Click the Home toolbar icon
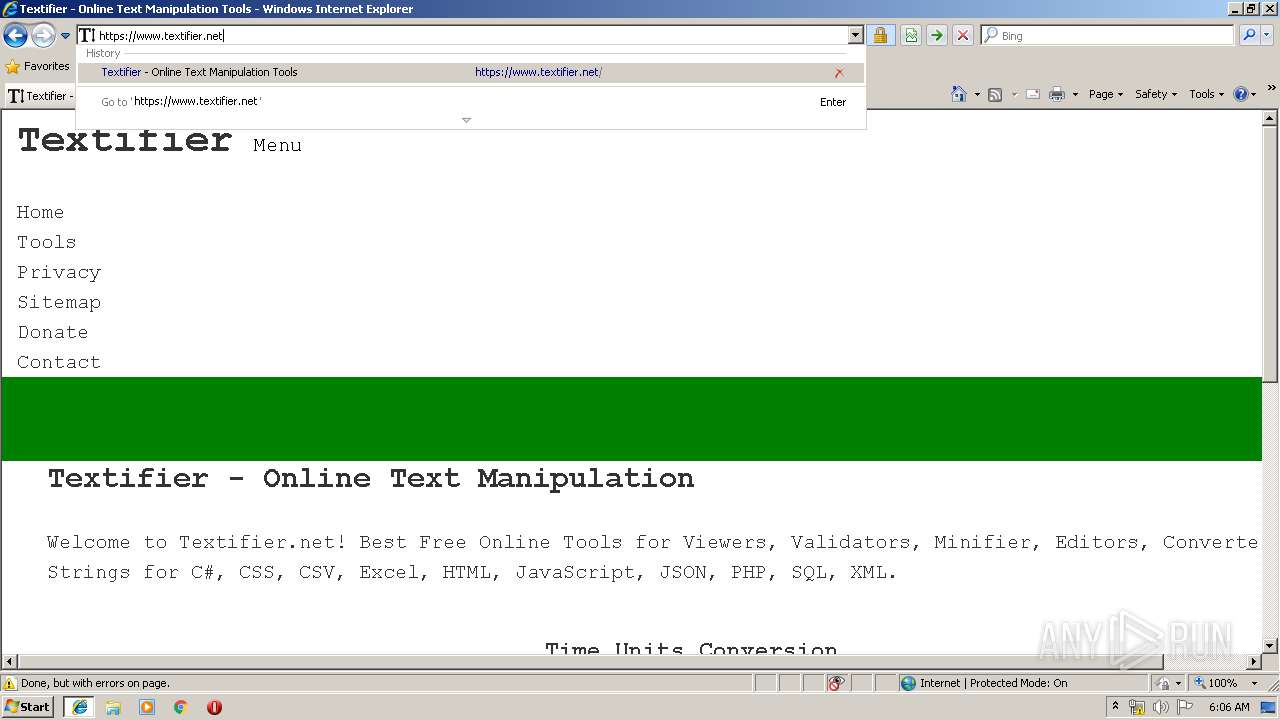Image resolution: width=1280 pixels, height=720 pixels. tap(958, 94)
